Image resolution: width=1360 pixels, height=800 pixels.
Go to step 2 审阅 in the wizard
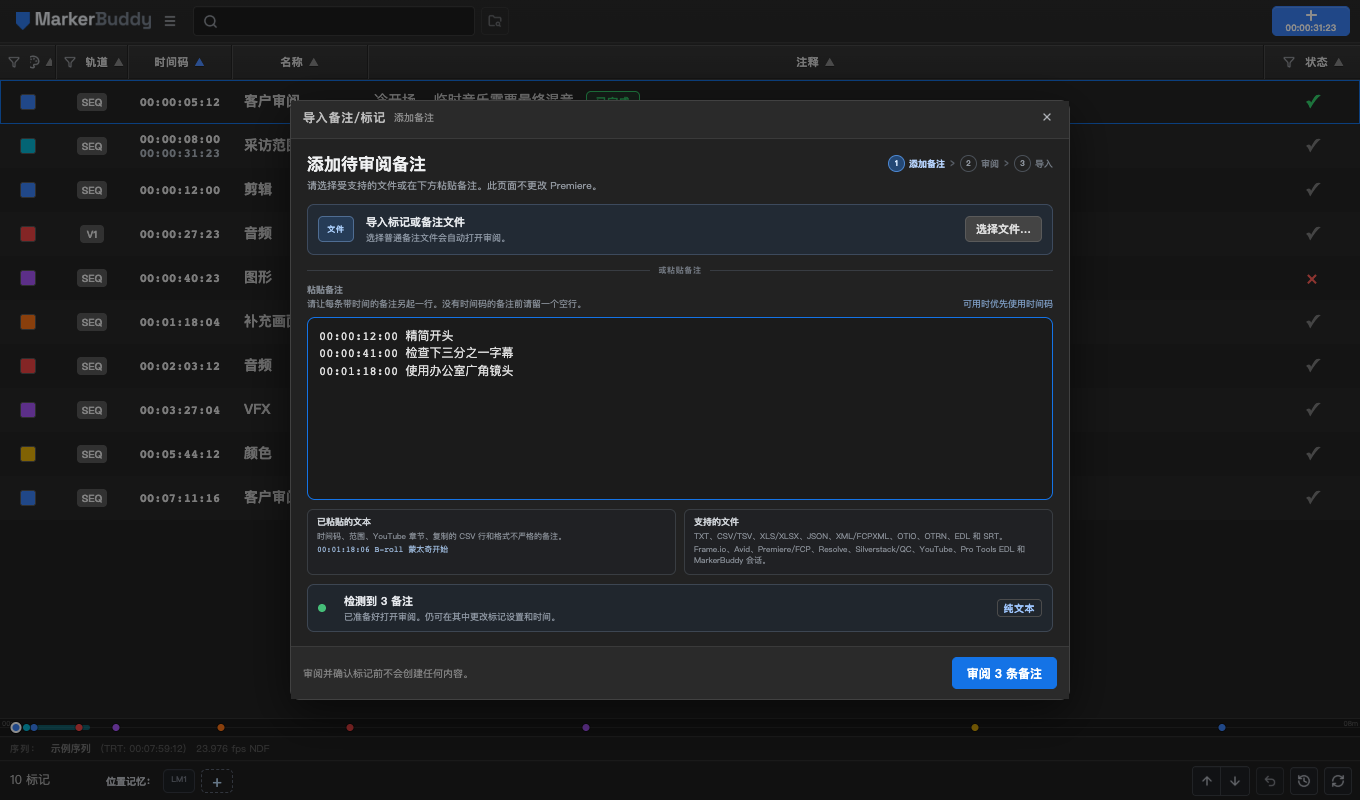[x=979, y=164]
